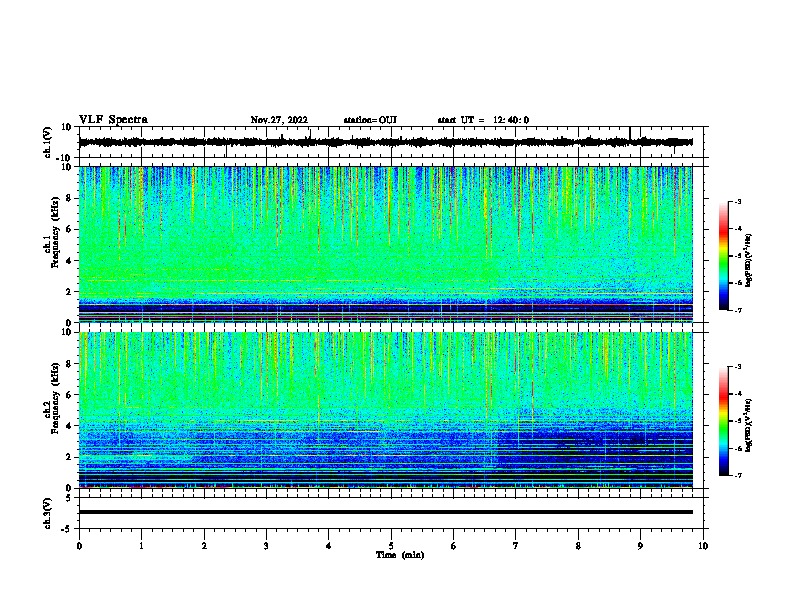Click inside the ch.1 spectrogram plot
Screen dimensions: 792x612
click(385, 244)
